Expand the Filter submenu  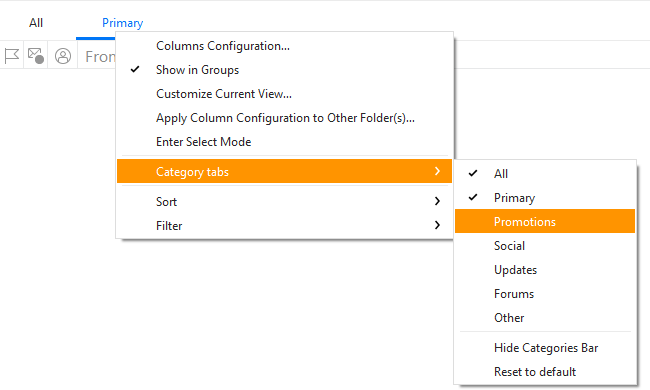point(284,225)
